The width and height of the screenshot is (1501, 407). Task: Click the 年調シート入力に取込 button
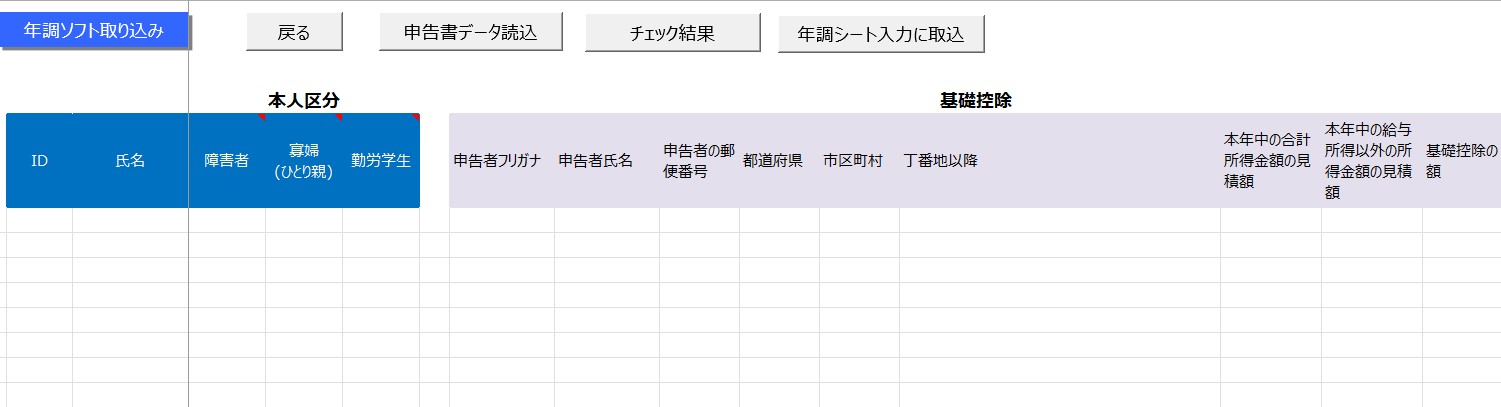[x=881, y=34]
